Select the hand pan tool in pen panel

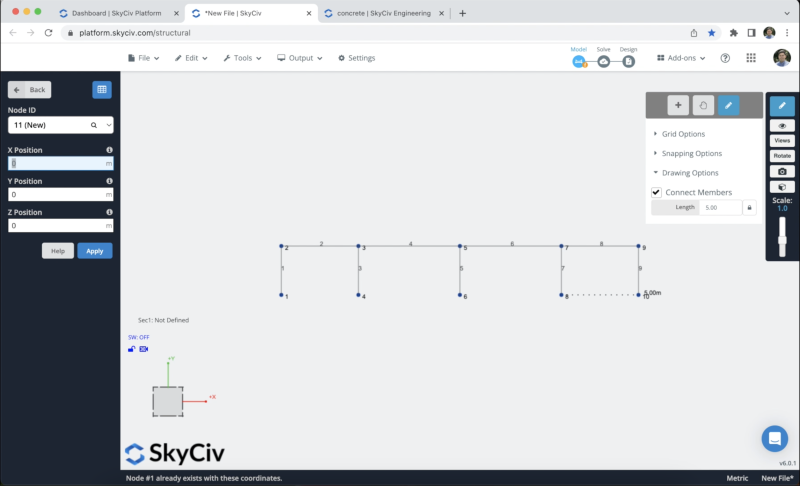(x=703, y=105)
